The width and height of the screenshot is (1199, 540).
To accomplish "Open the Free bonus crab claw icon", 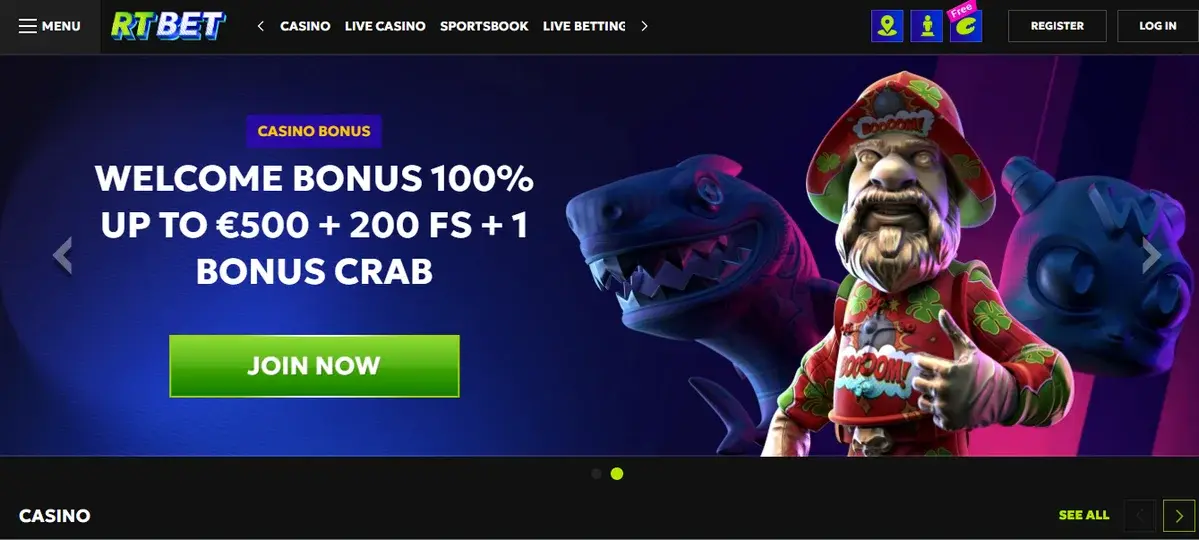I will point(966,25).
